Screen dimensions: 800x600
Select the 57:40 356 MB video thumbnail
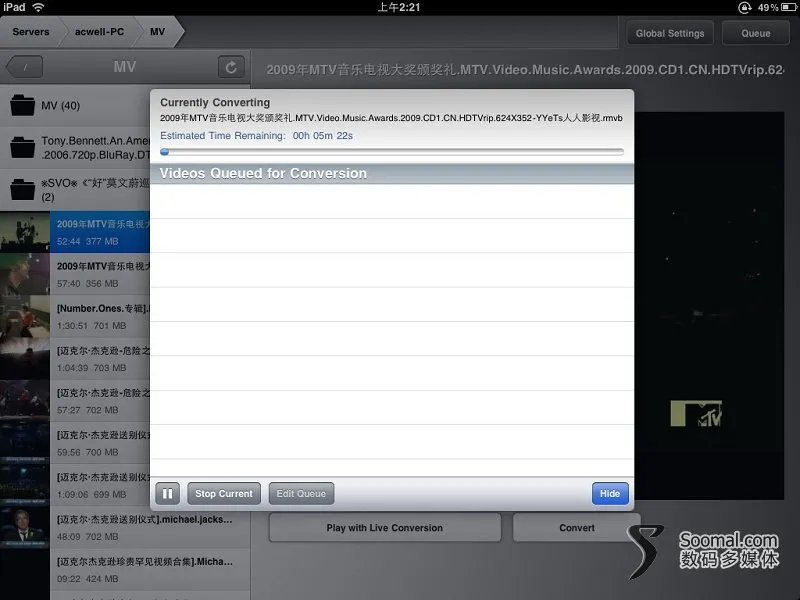(25, 274)
